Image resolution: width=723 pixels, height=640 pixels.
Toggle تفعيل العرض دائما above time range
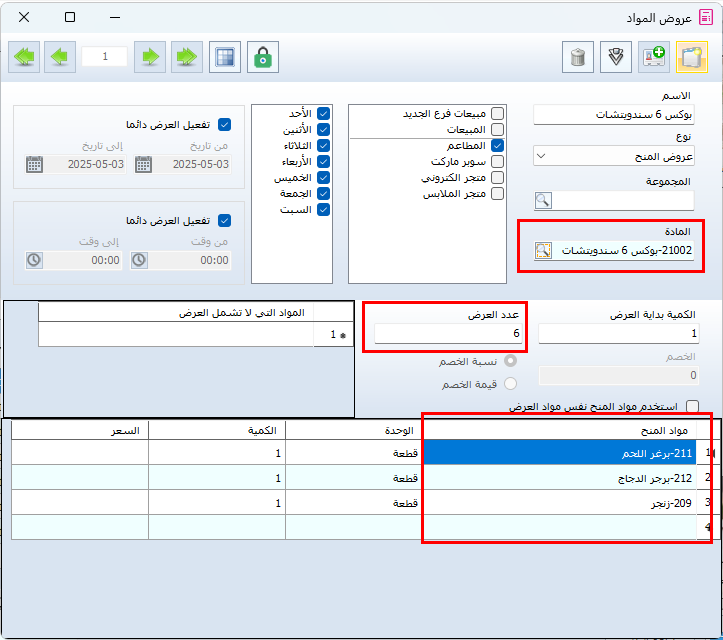click(x=225, y=220)
